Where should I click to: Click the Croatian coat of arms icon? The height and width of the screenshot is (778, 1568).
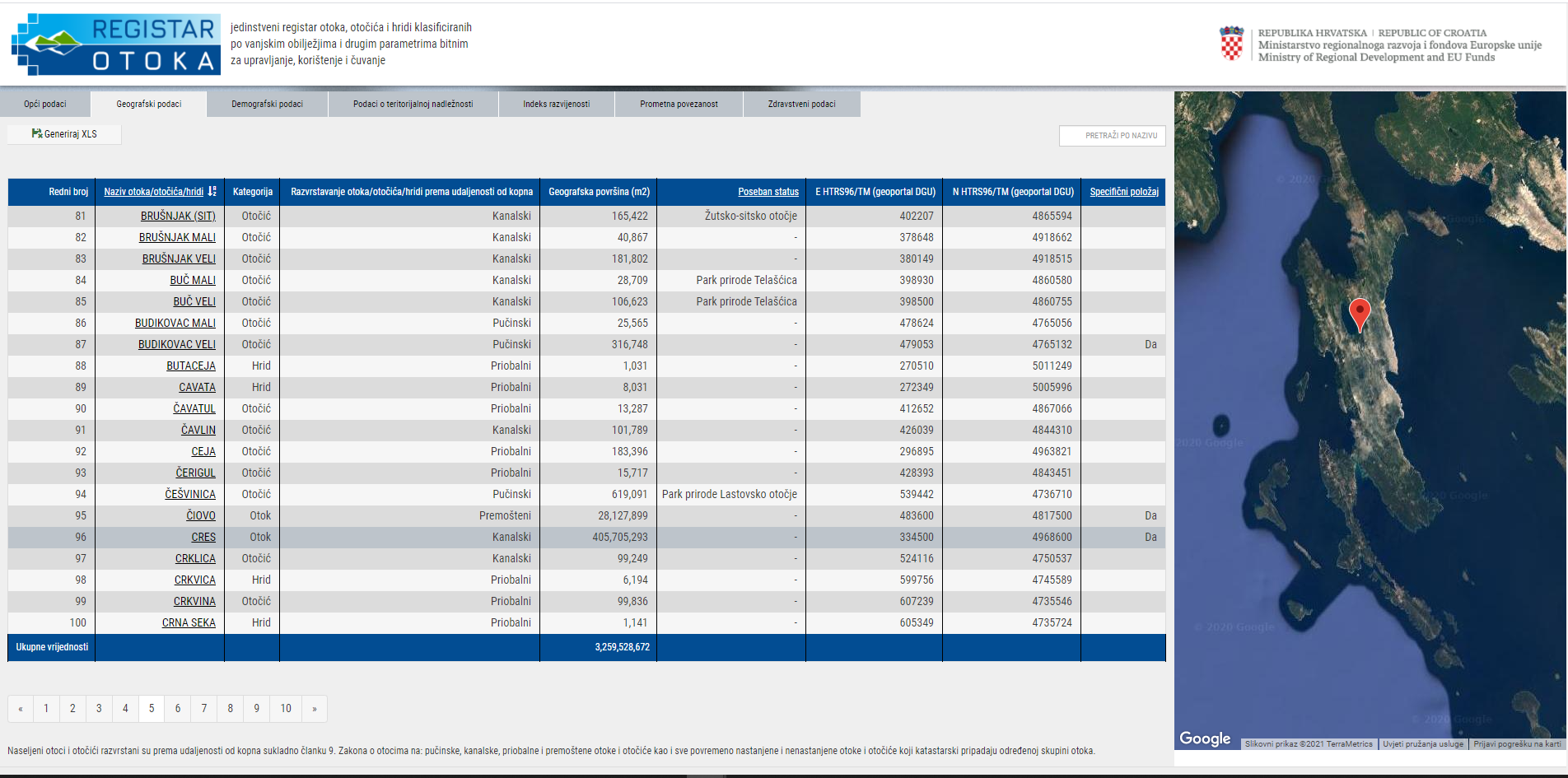[x=1231, y=44]
